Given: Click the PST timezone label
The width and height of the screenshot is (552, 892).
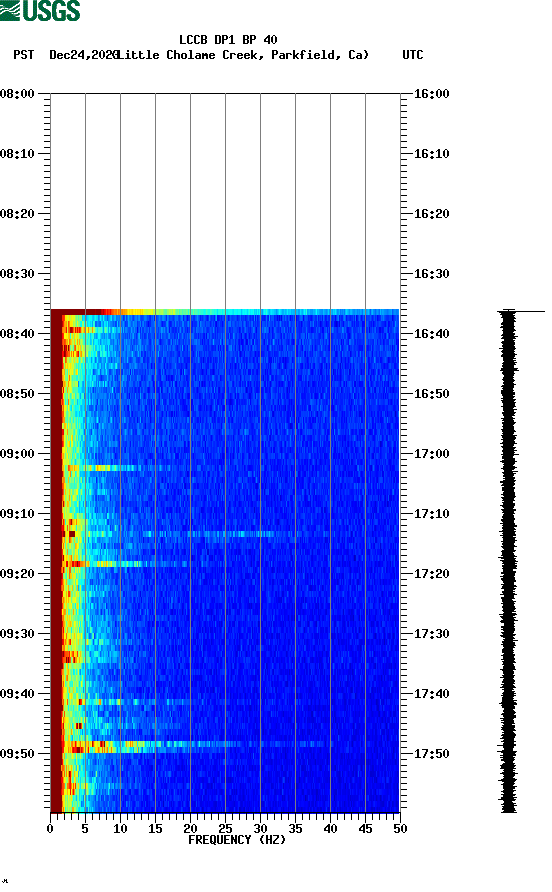Looking at the screenshot, I should [x=24, y=55].
